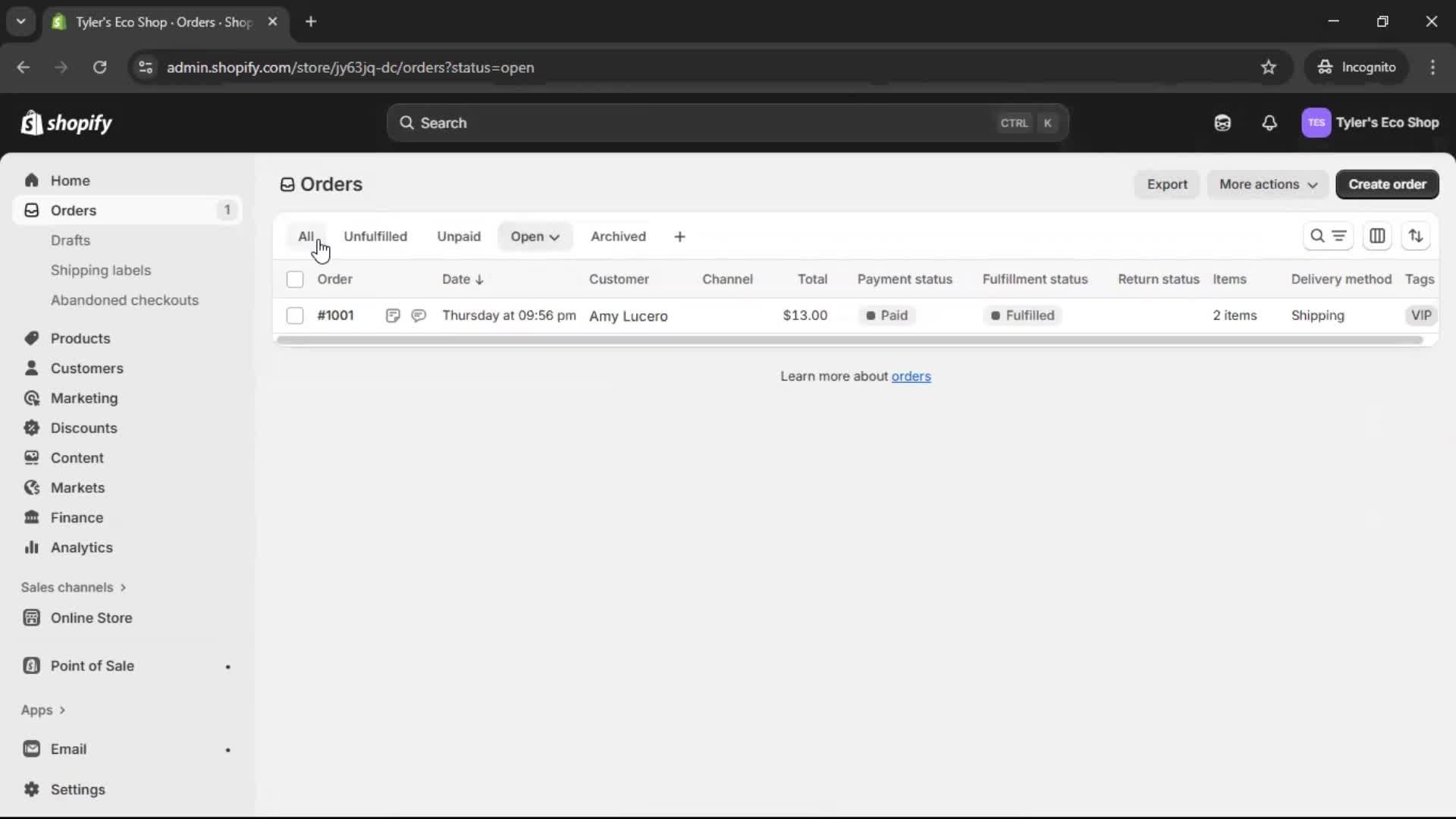Select the Shipping labels sidebar item

(102, 270)
